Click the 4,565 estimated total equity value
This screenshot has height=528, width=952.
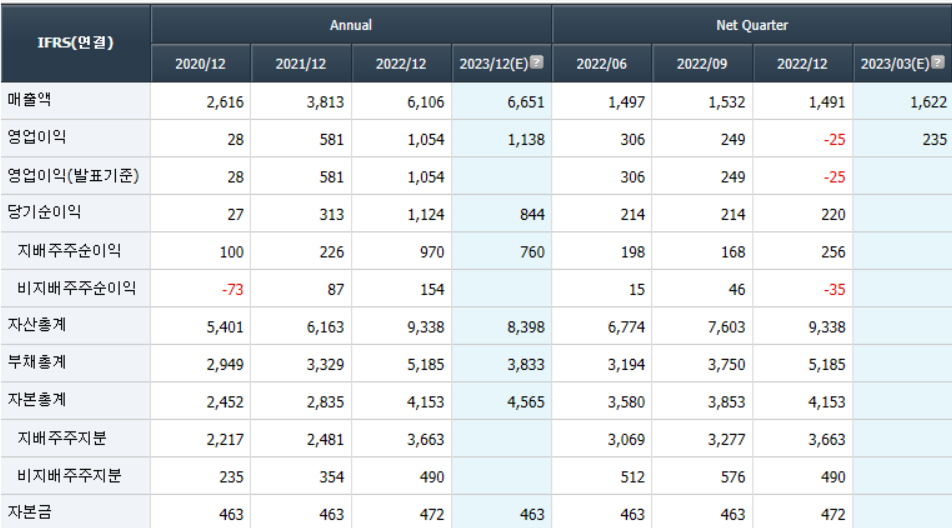coord(526,402)
